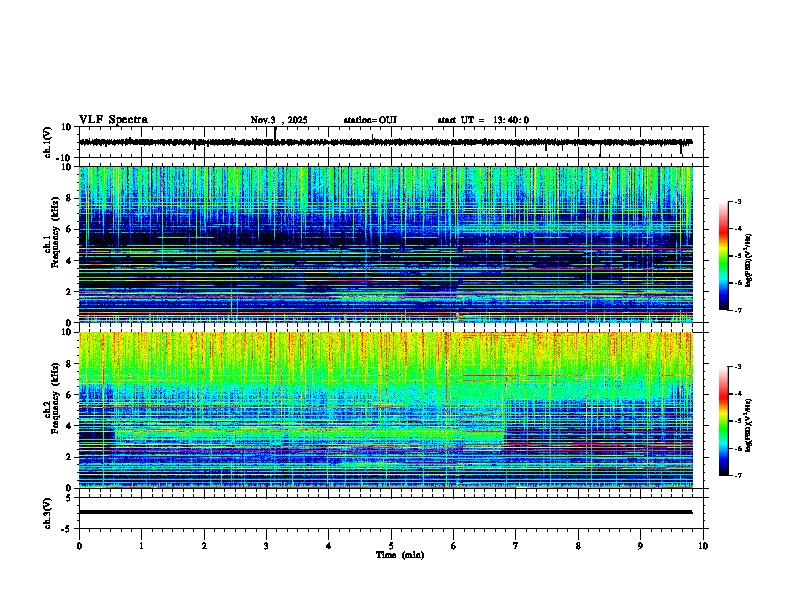Click the time axis tick label "3"
The height and width of the screenshot is (612, 792).
point(266,546)
